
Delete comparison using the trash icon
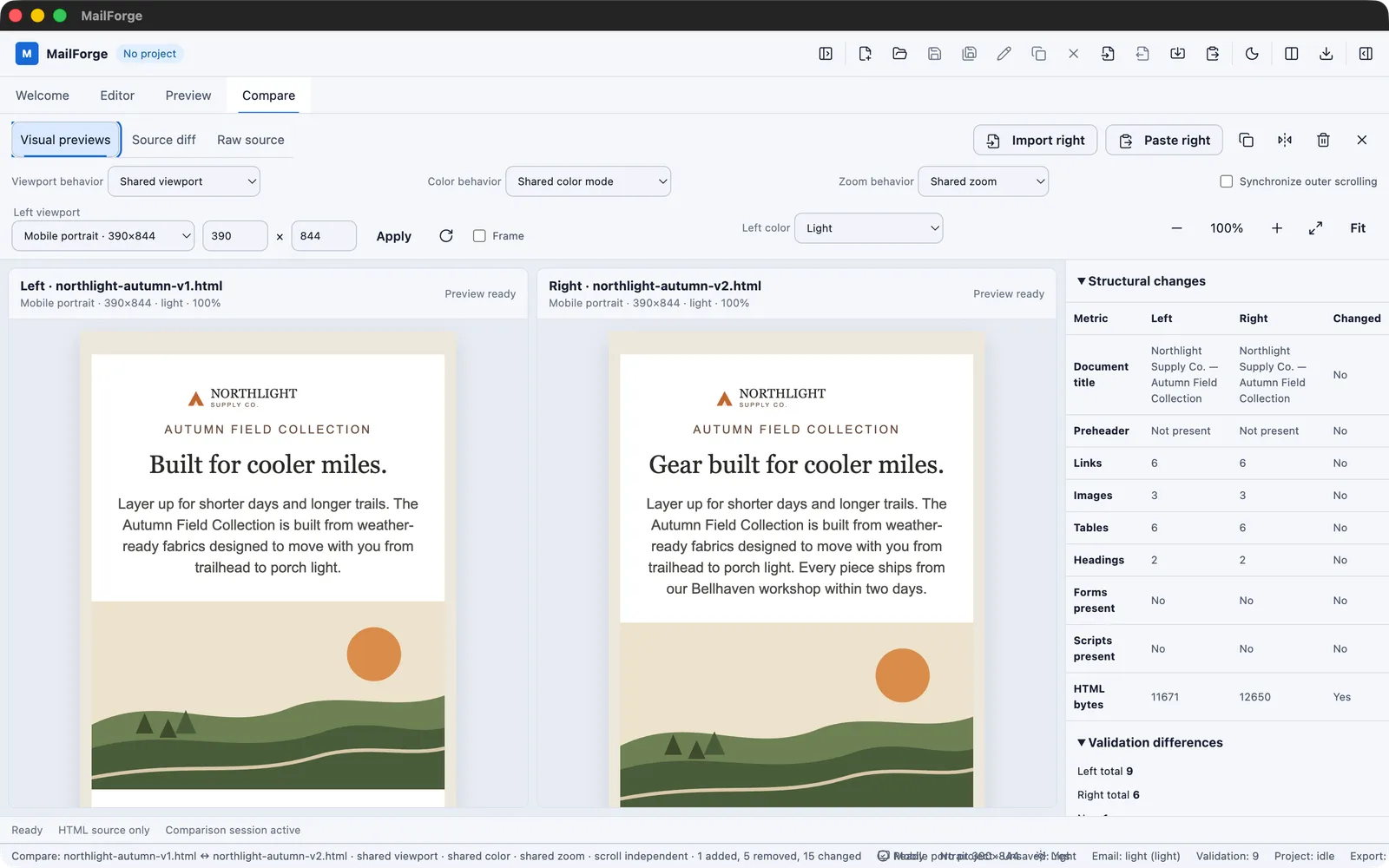click(x=1323, y=140)
